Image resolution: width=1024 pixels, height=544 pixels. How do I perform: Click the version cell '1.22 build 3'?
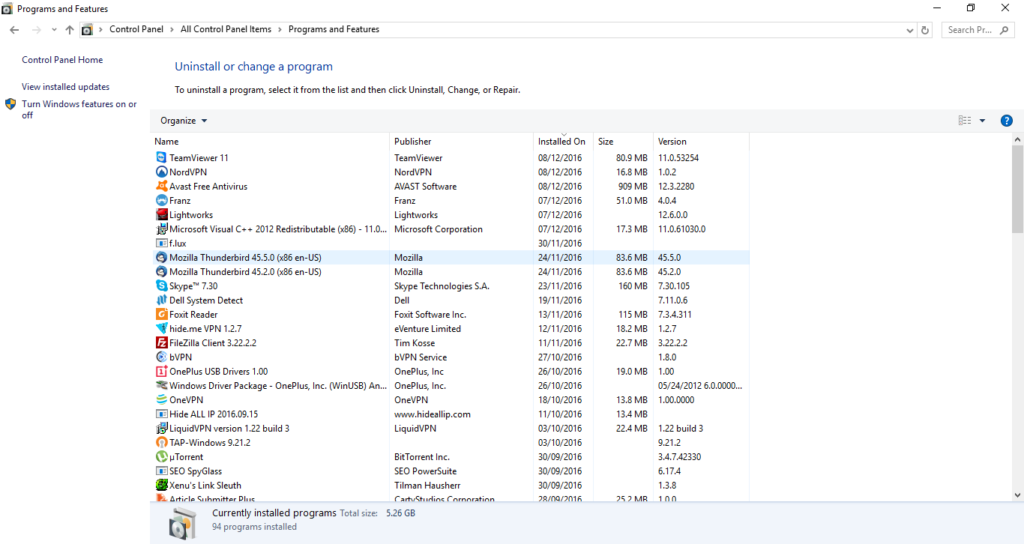pos(680,428)
